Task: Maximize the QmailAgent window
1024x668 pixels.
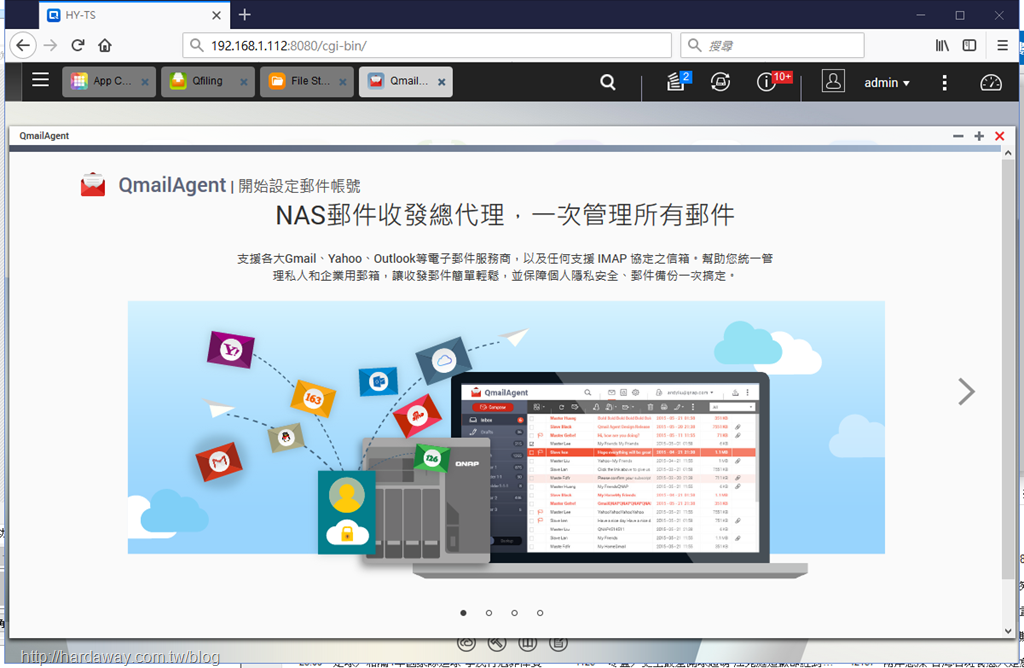Action: [x=979, y=136]
